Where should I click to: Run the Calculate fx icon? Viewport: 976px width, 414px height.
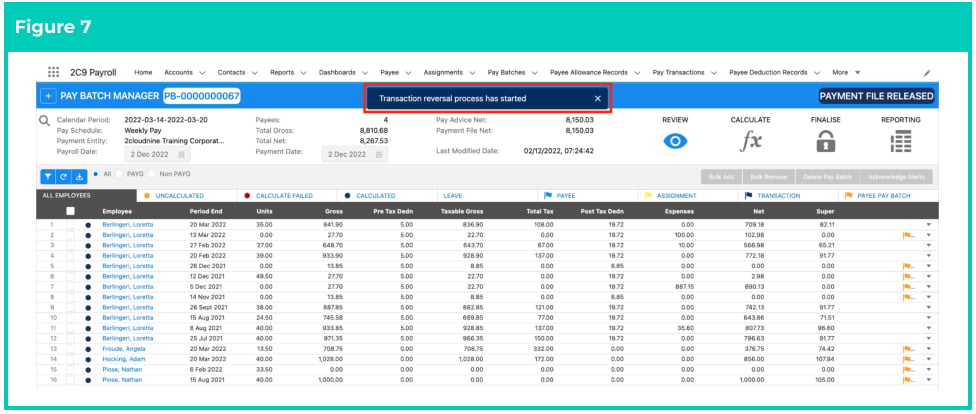[x=750, y=142]
